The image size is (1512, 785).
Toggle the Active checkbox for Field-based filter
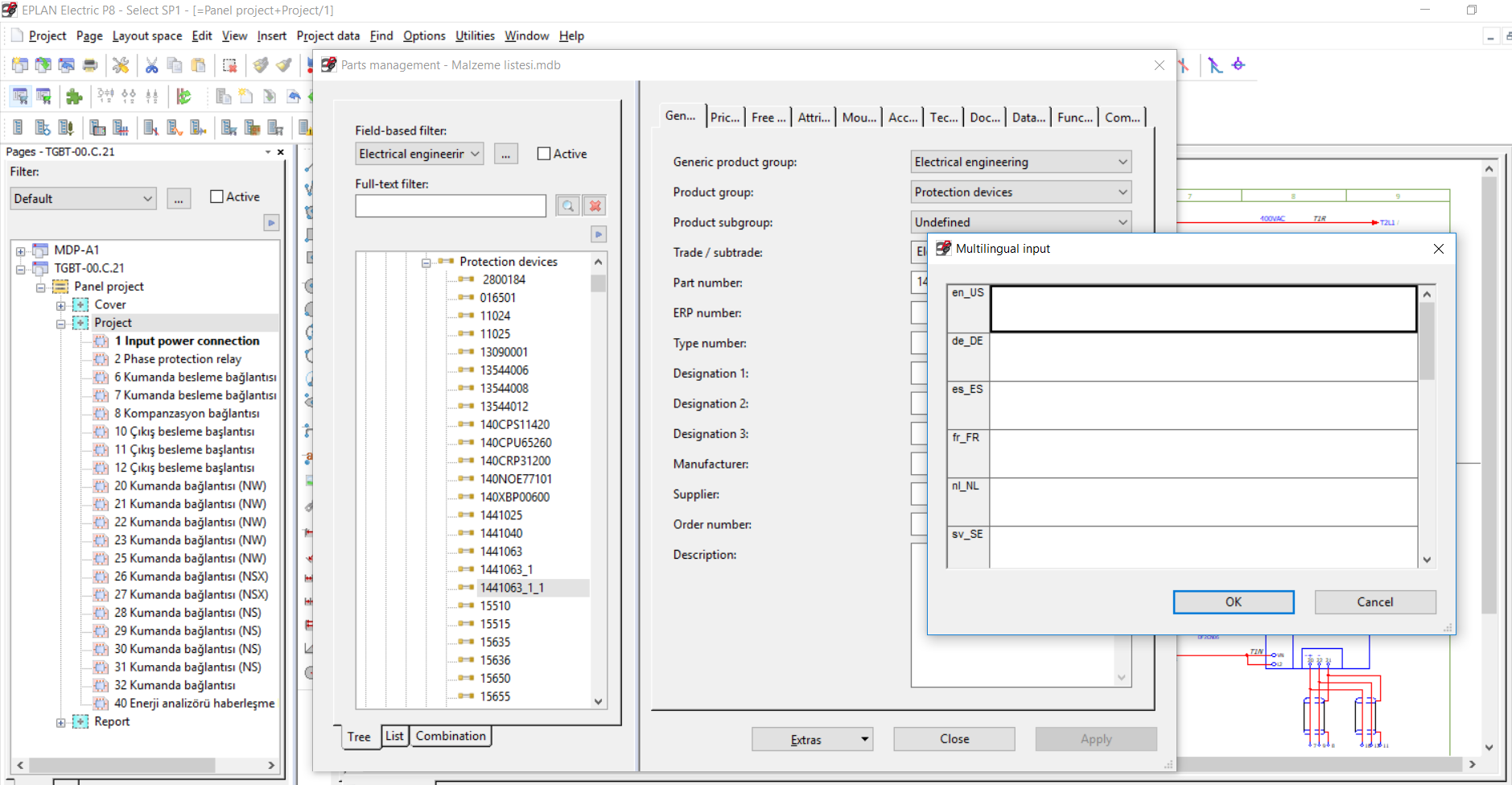544,154
